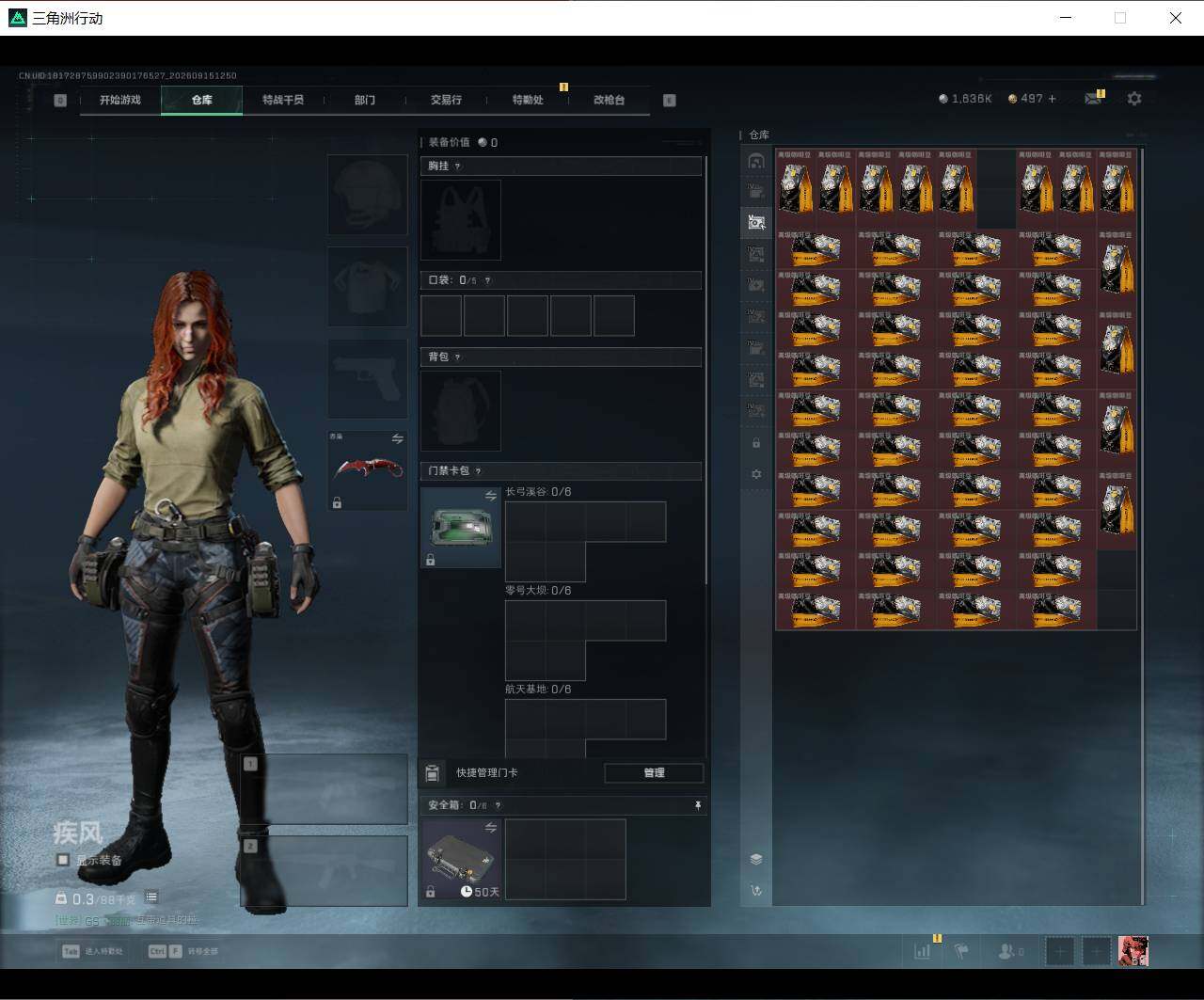
Task: Select the first pocket slot
Action: pos(441,316)
